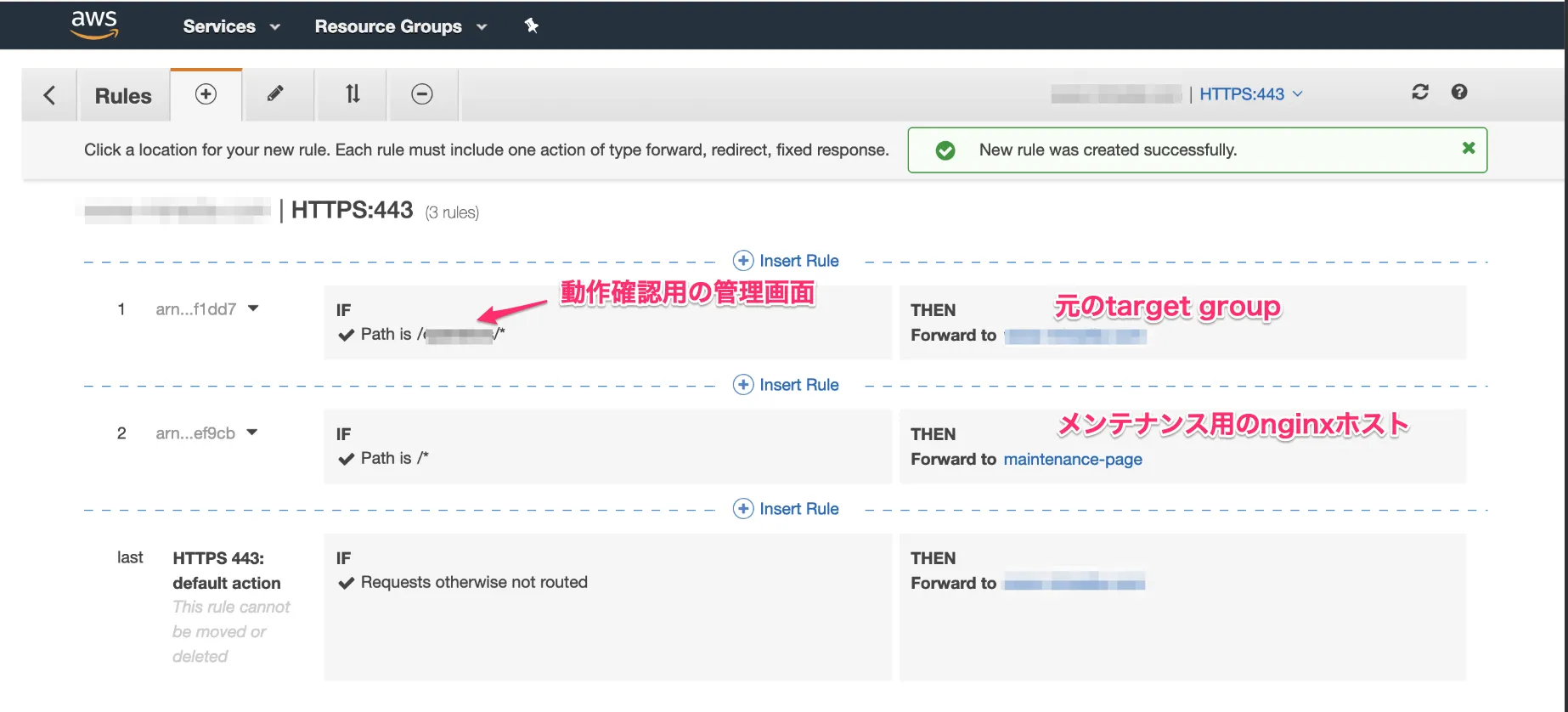Image resolution: width=1568 pixels, height=712 pixels.
Task: Click Insert Rule above the default action
Action: coord(786,509)
